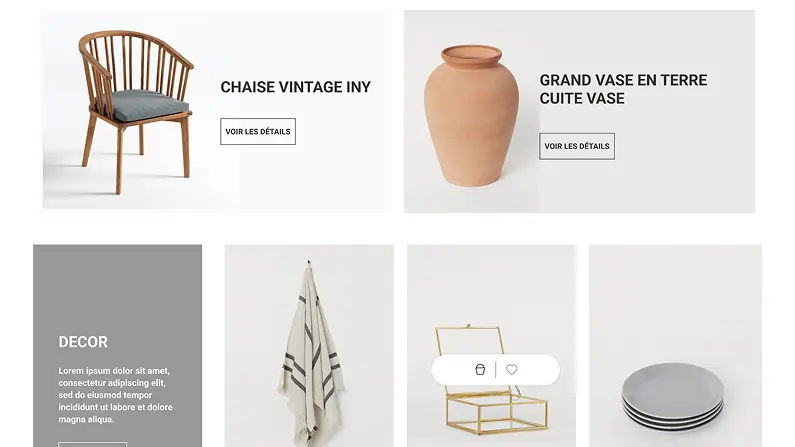Open the gold glass box base below overlay
Image resolution: width=795 pixels, height=447 pixels.
pos(496,413)
